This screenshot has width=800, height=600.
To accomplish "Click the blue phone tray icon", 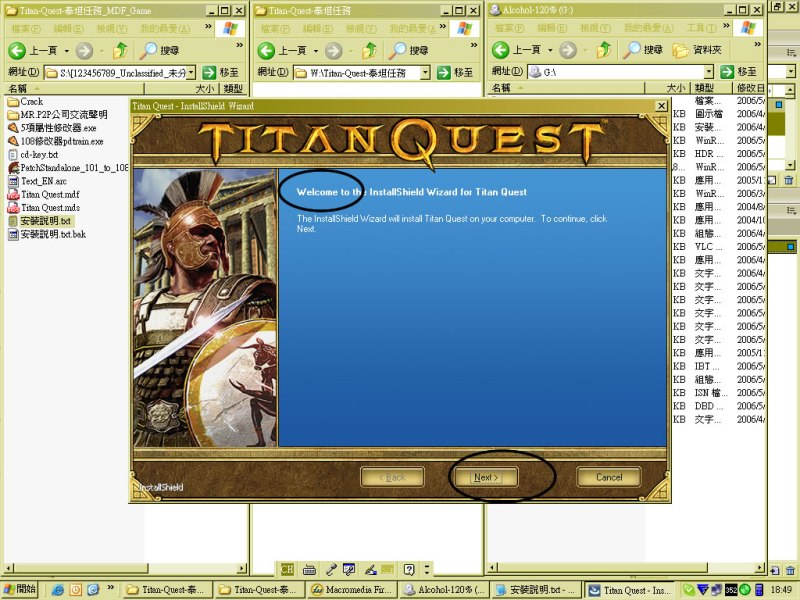I will pyautogui.click(x=759, y=590).
